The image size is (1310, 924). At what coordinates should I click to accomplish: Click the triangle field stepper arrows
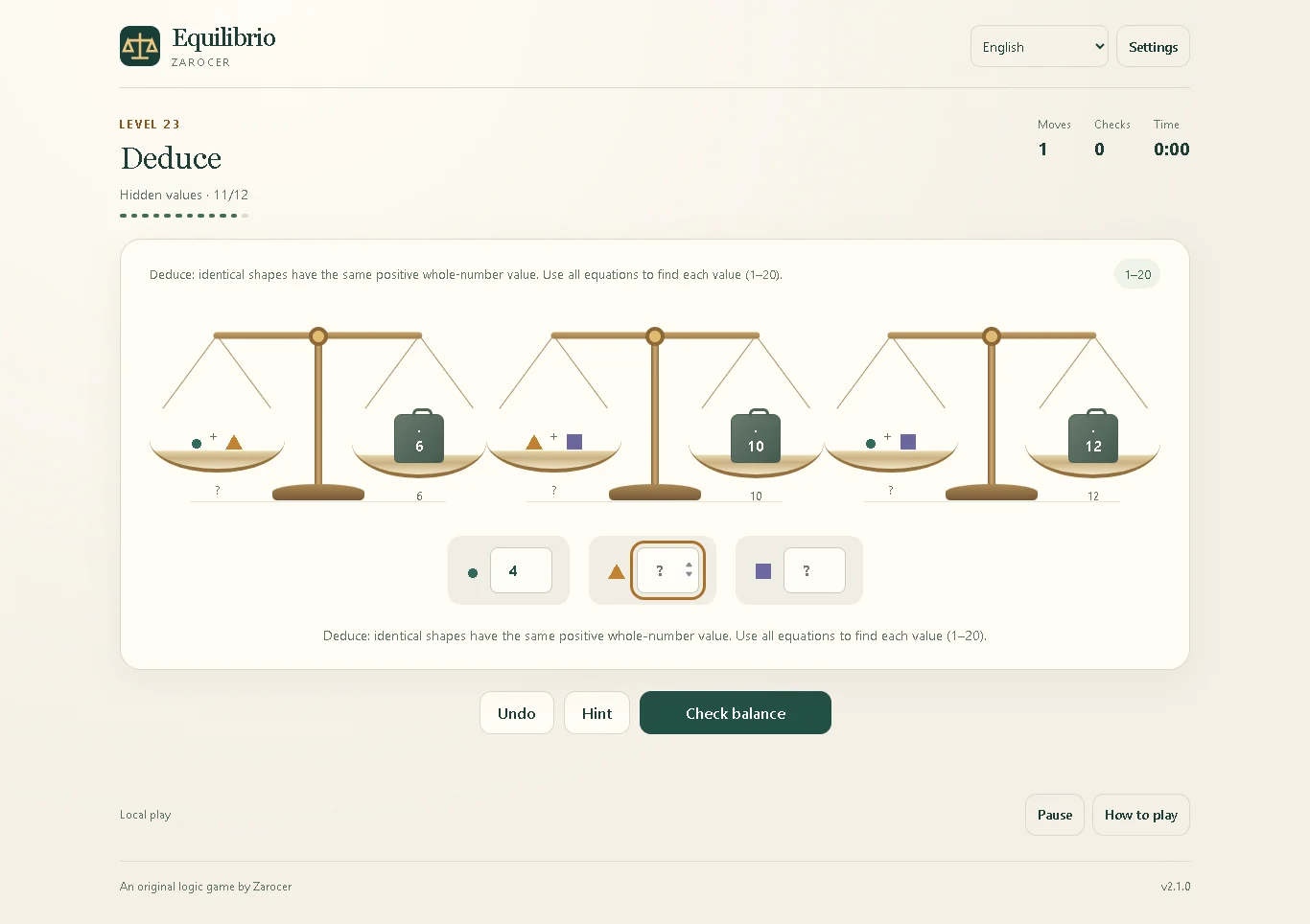(689, 569)
